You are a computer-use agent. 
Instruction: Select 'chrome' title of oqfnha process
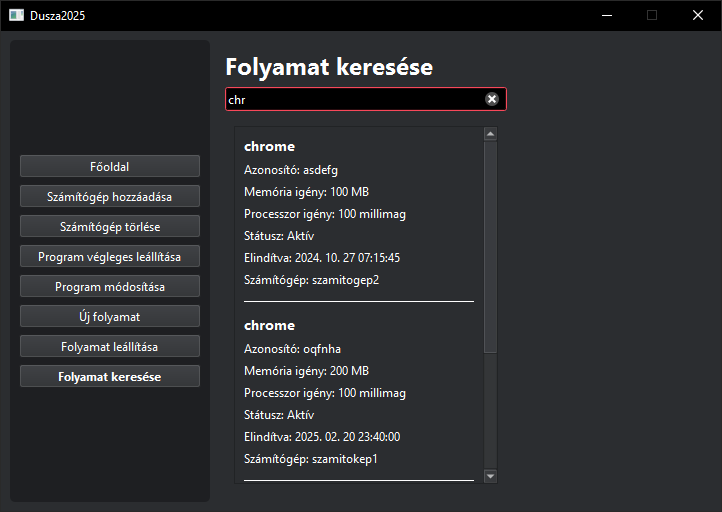pyautogui.click(x=269, y=326)
